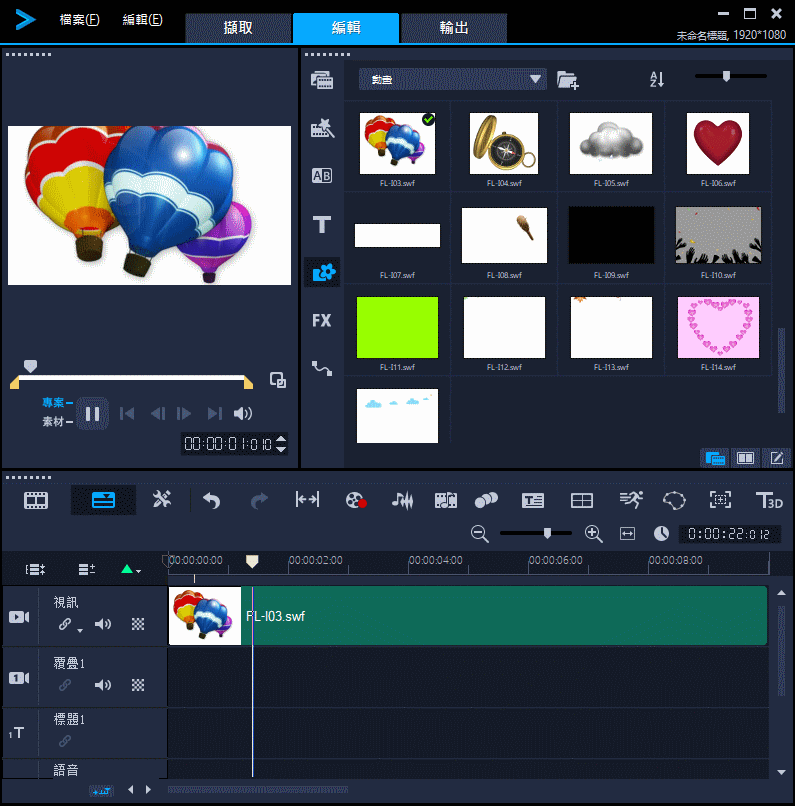
Task: Expand the library category dropdown
Action: click(x=536, y=79)
